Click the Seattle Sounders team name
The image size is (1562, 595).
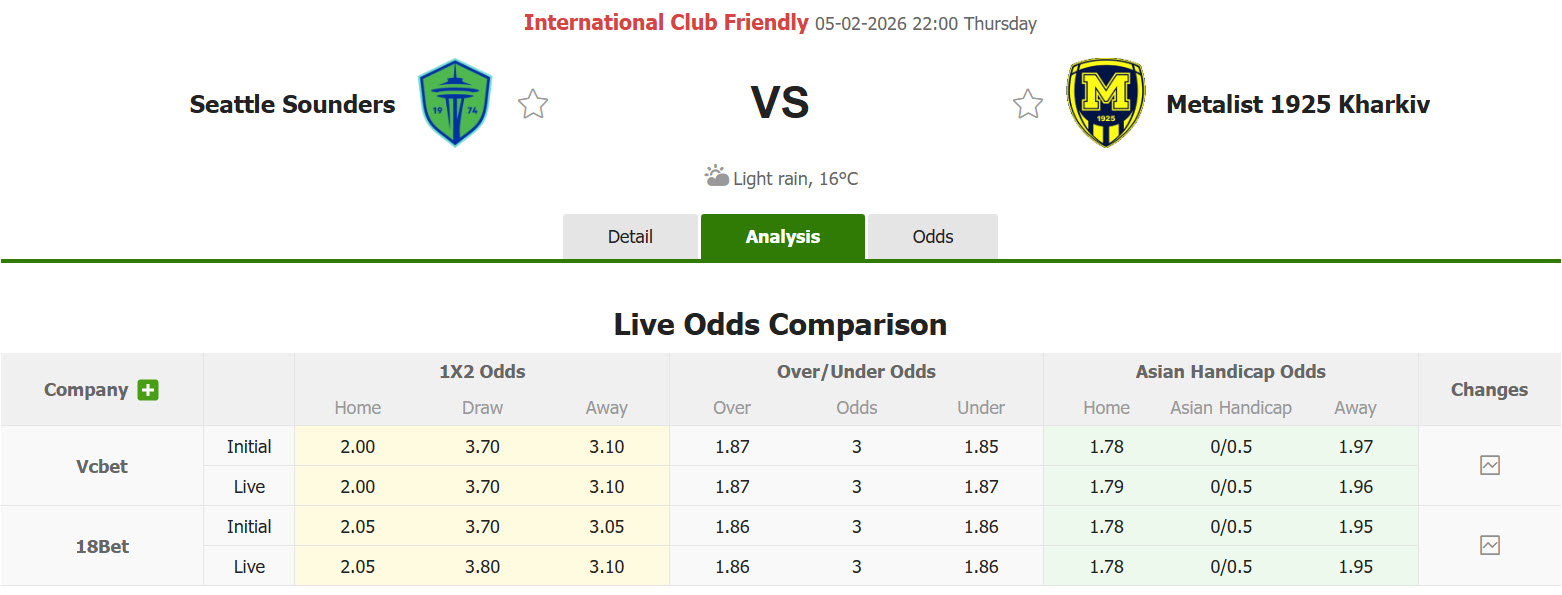[x=292, y=104]
